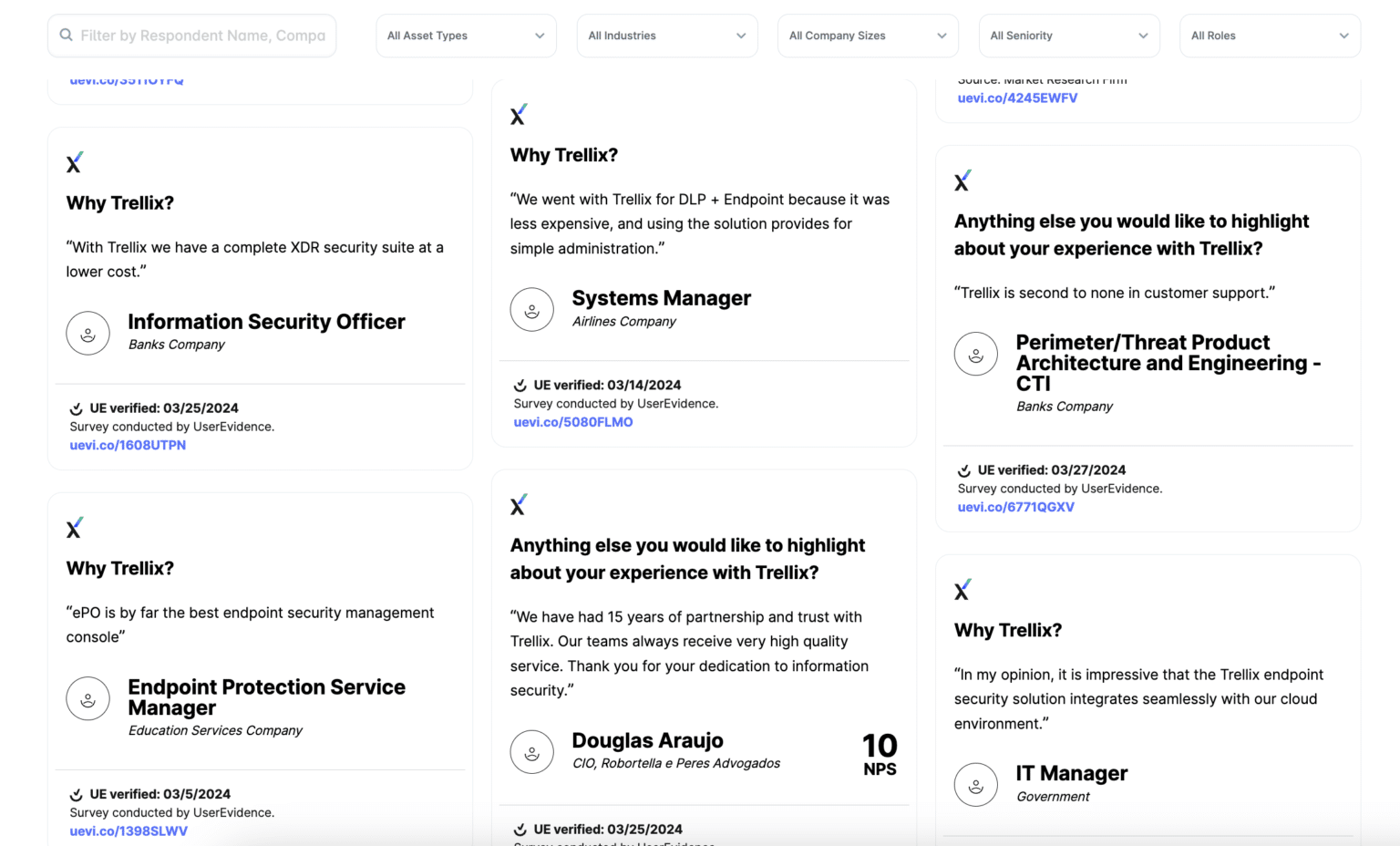Click the uevi.co/1398SLWV link
The width and height of the screenshot is (1400, 846).
(129, 831)
